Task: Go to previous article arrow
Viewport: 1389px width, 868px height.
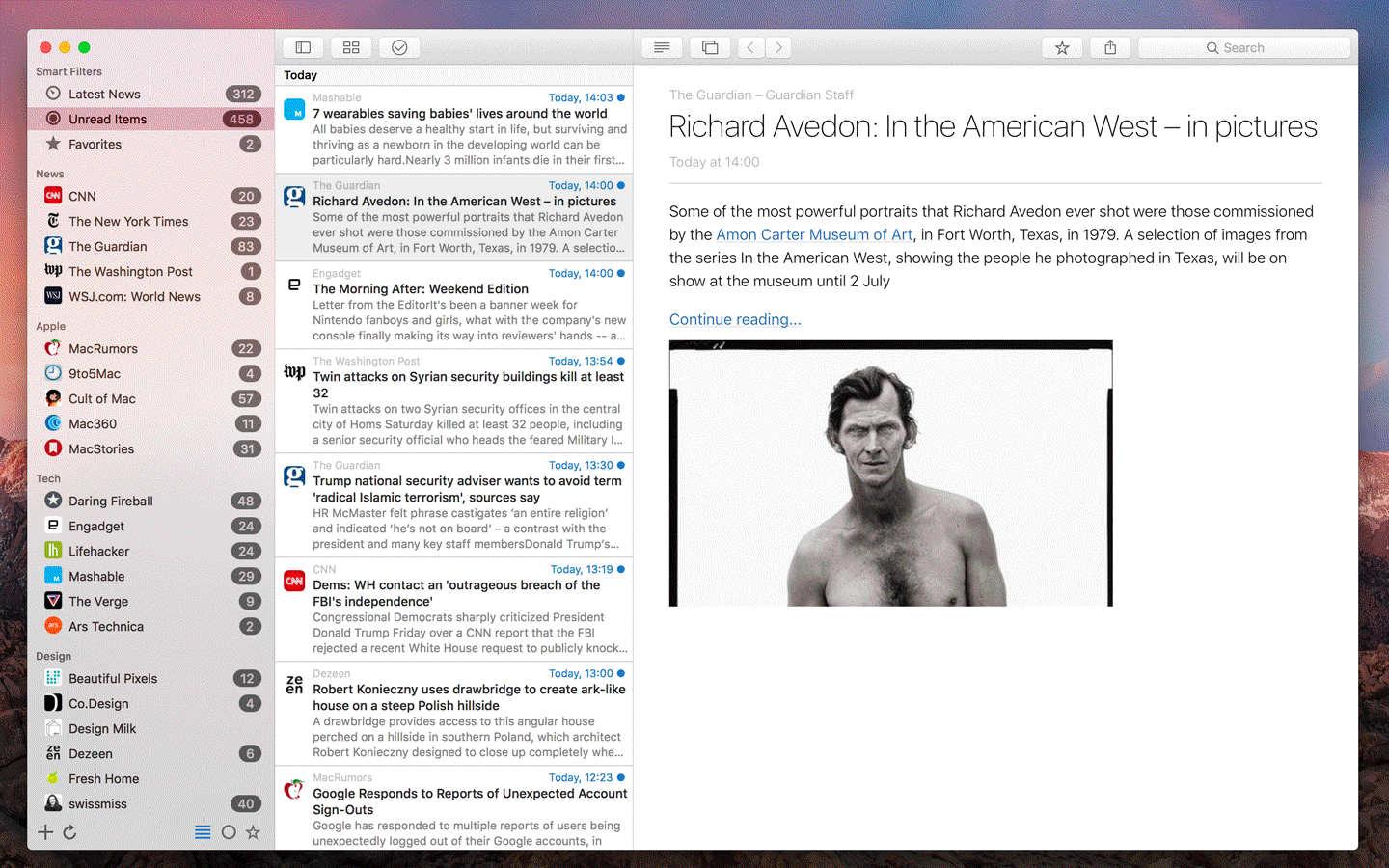Action: click(750, 47)
